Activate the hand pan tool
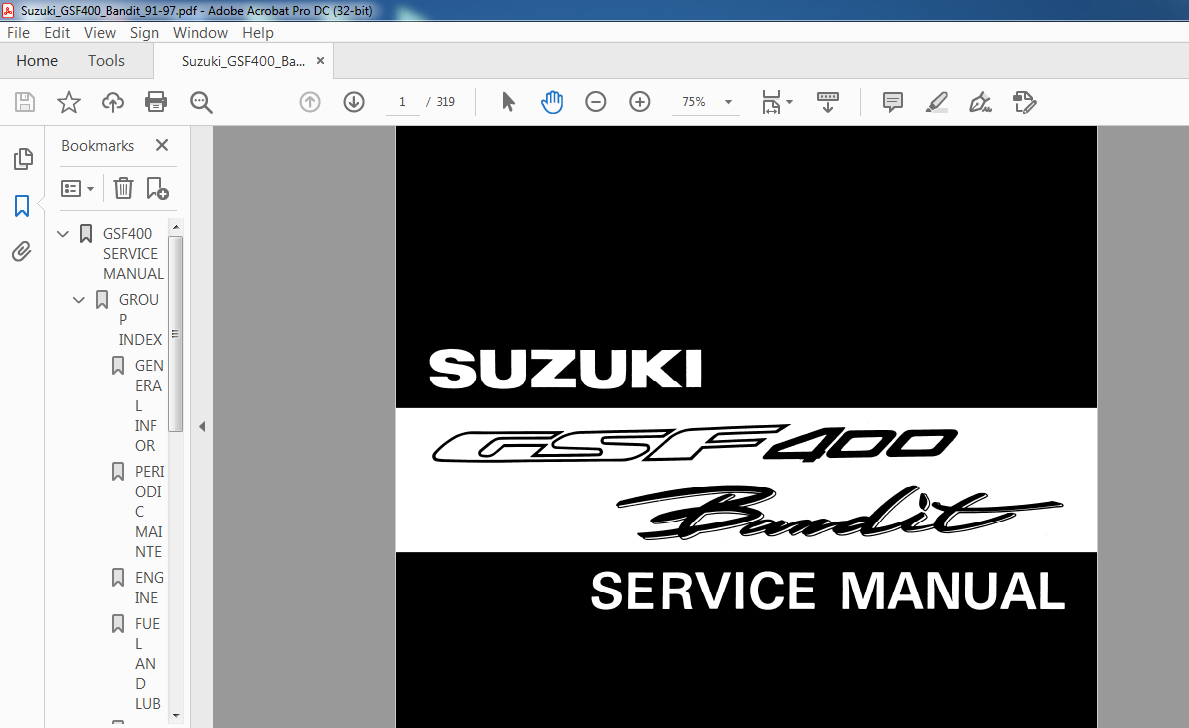The height and width of the screenshot is (728, 1189). [x=552, y=102]
